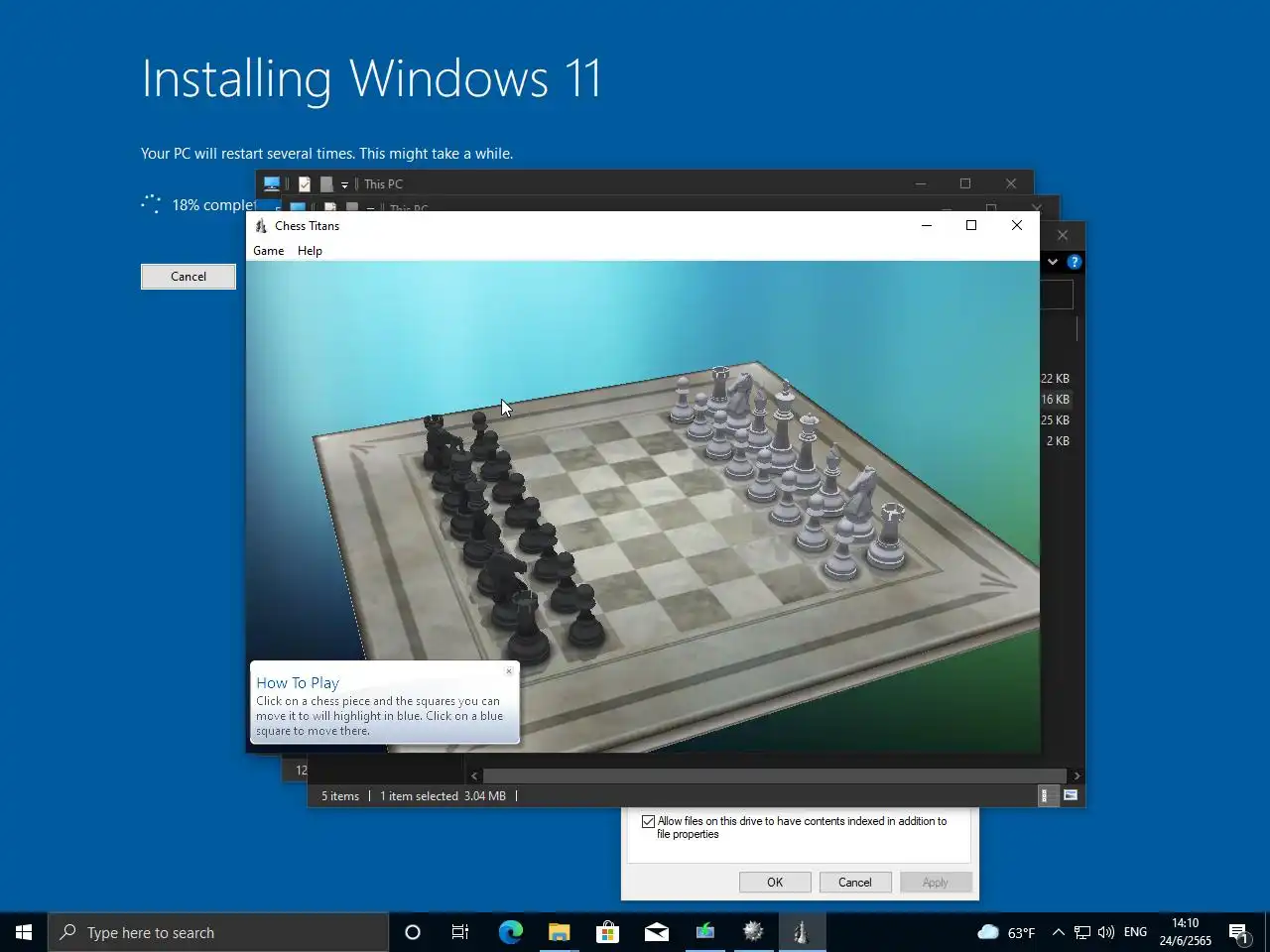The width and height of the screenshot is (1270, 952).
Task: Expand the Quick Access Toolbar dropdown in This PC
Action: [344, 184]
